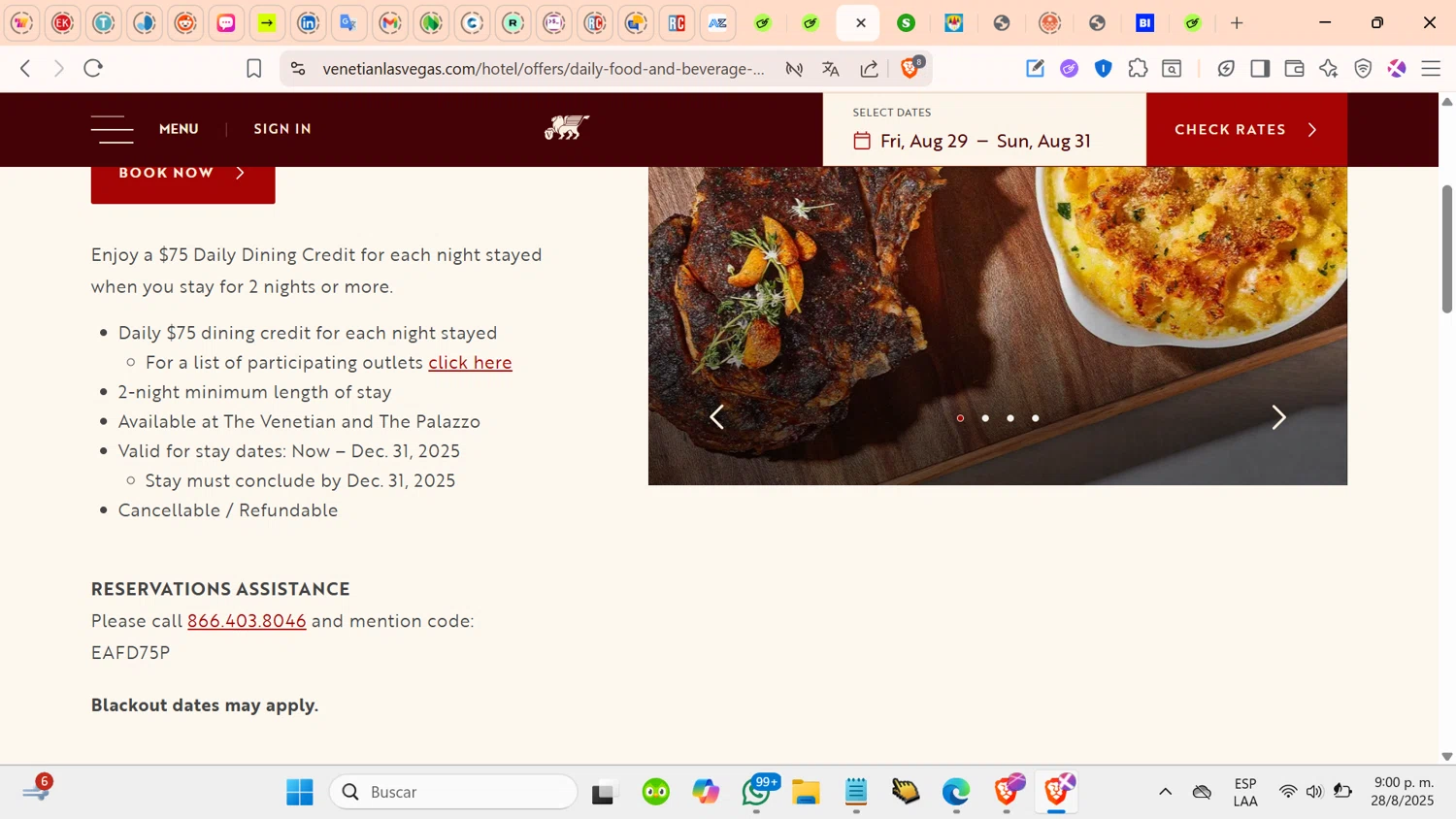The image size is (1456, 819).
Task: Select the fourth carousel dot
Action: click(x=1036, y=418)
